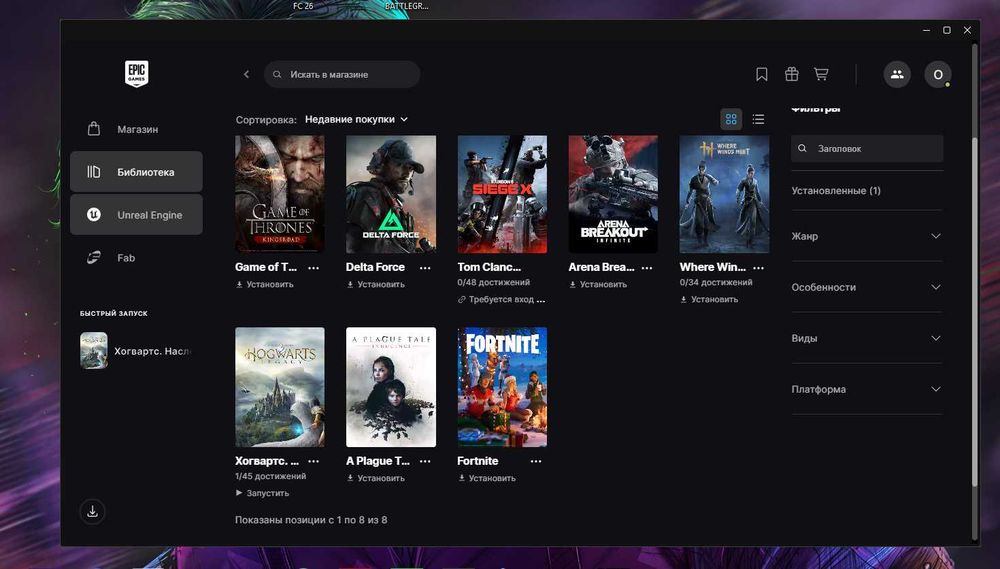This screenshot has height=569, width=1000.
Task: Focus the store search field
Action: [x=342, y=75]
